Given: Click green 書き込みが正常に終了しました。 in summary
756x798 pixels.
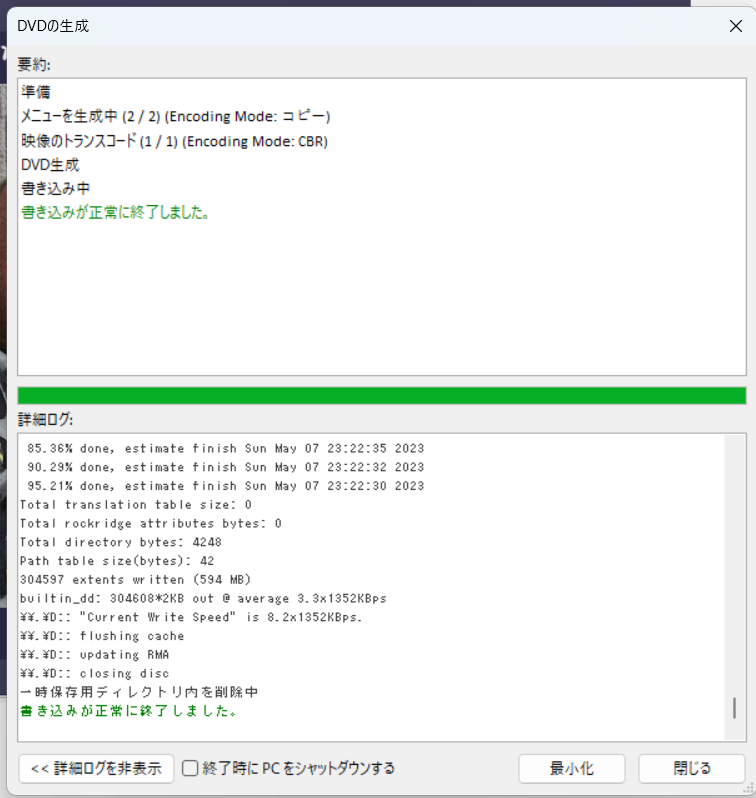Looking at the screenshot, I should [x=116, y=212].
